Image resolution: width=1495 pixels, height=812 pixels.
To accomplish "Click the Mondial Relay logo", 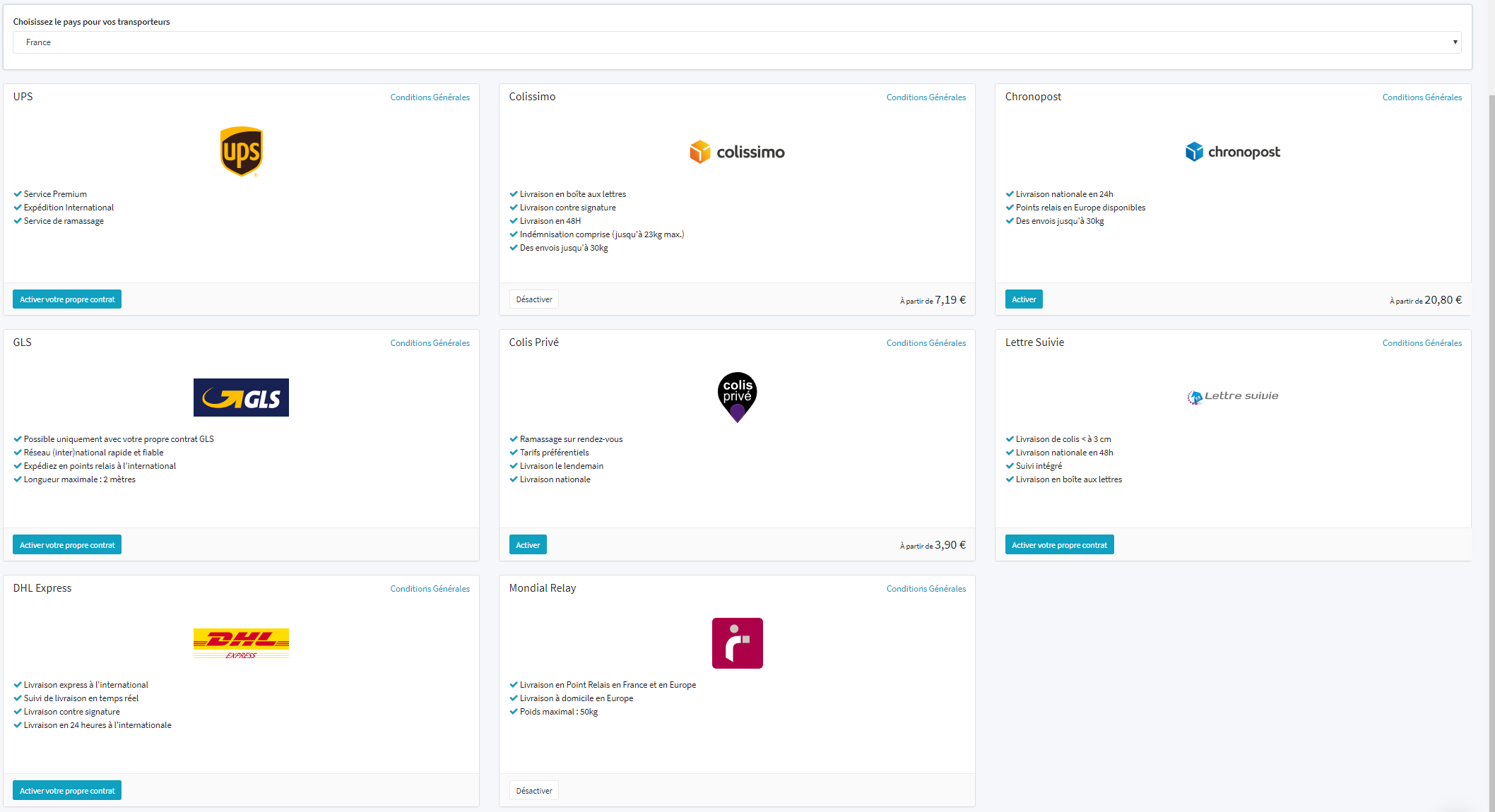I will pyautogui.click(x=737, y=643).
